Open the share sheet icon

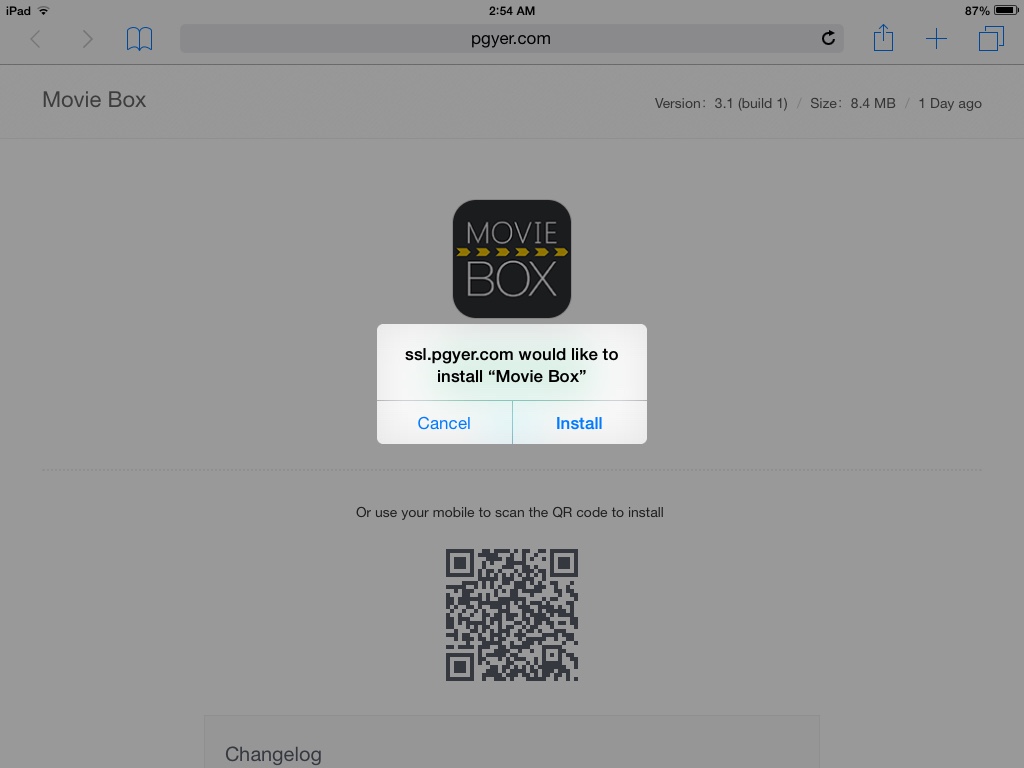pos(883,37)
